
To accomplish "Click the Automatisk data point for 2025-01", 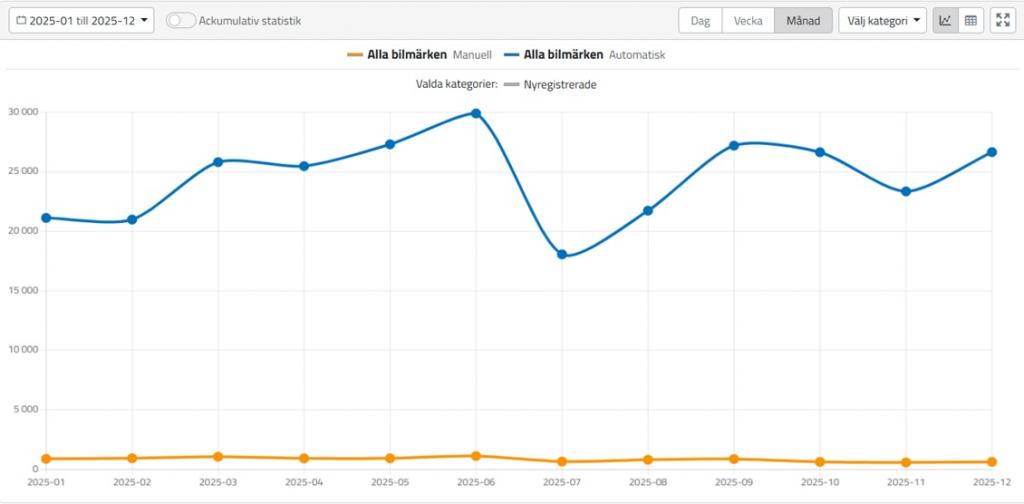I will click(46, 217).
